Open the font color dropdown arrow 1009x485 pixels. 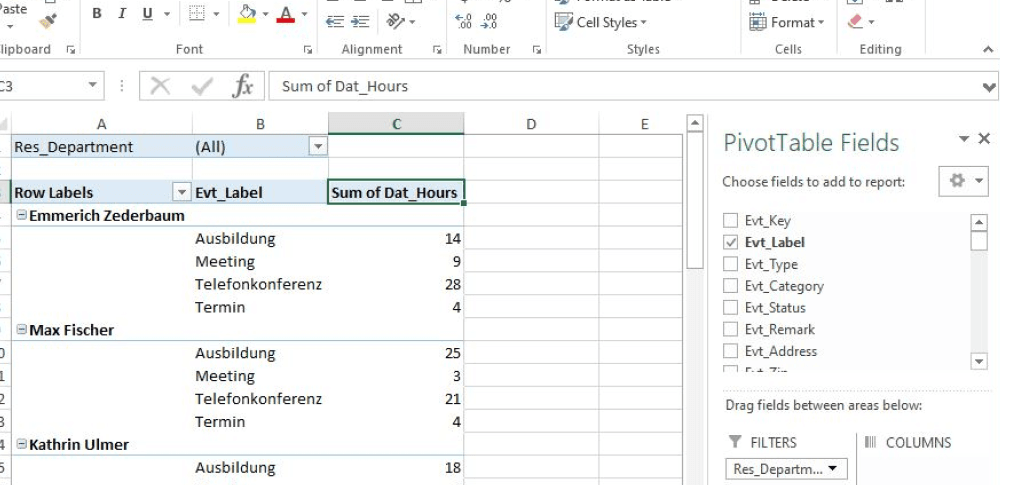click(x=304, y=14)
